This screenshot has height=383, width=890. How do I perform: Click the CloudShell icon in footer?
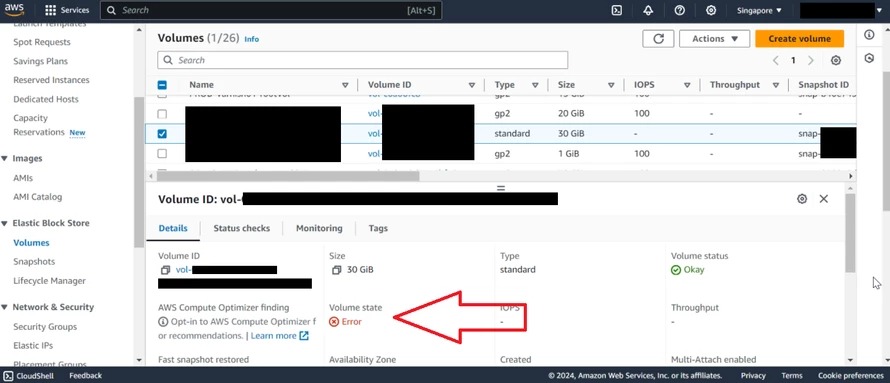[x=8, y=376]
